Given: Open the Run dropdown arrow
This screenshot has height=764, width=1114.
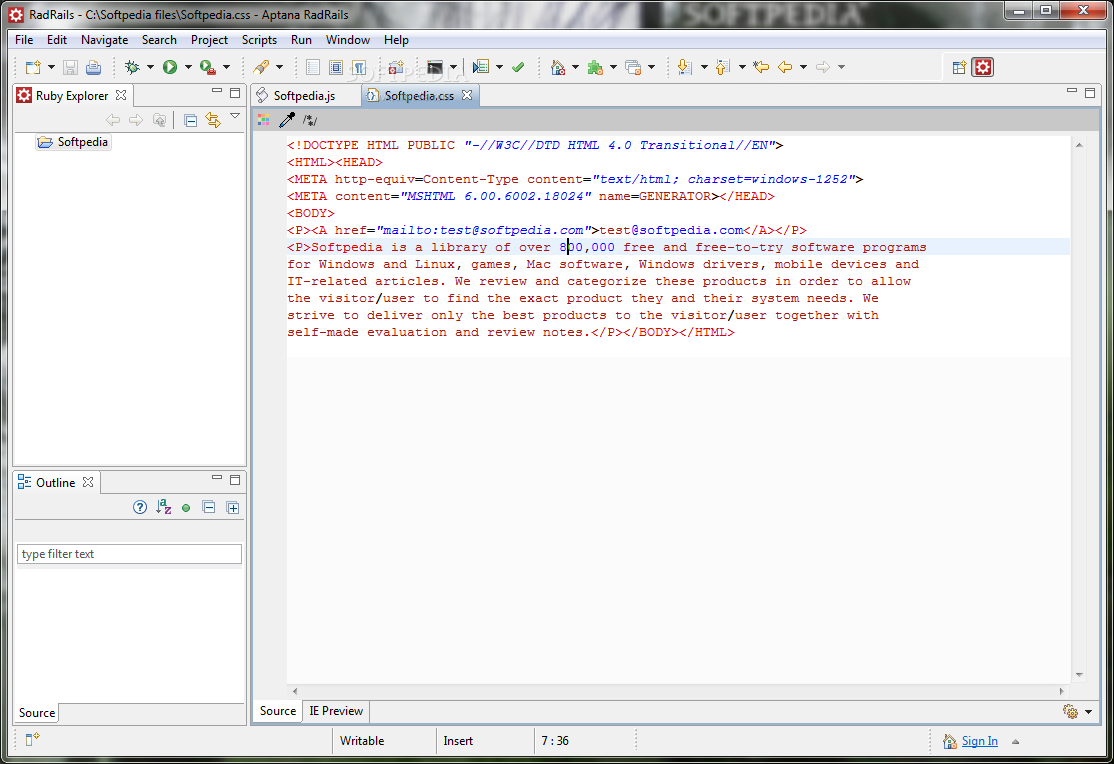Looking at the screenshot, I should (x=188, y=68).
